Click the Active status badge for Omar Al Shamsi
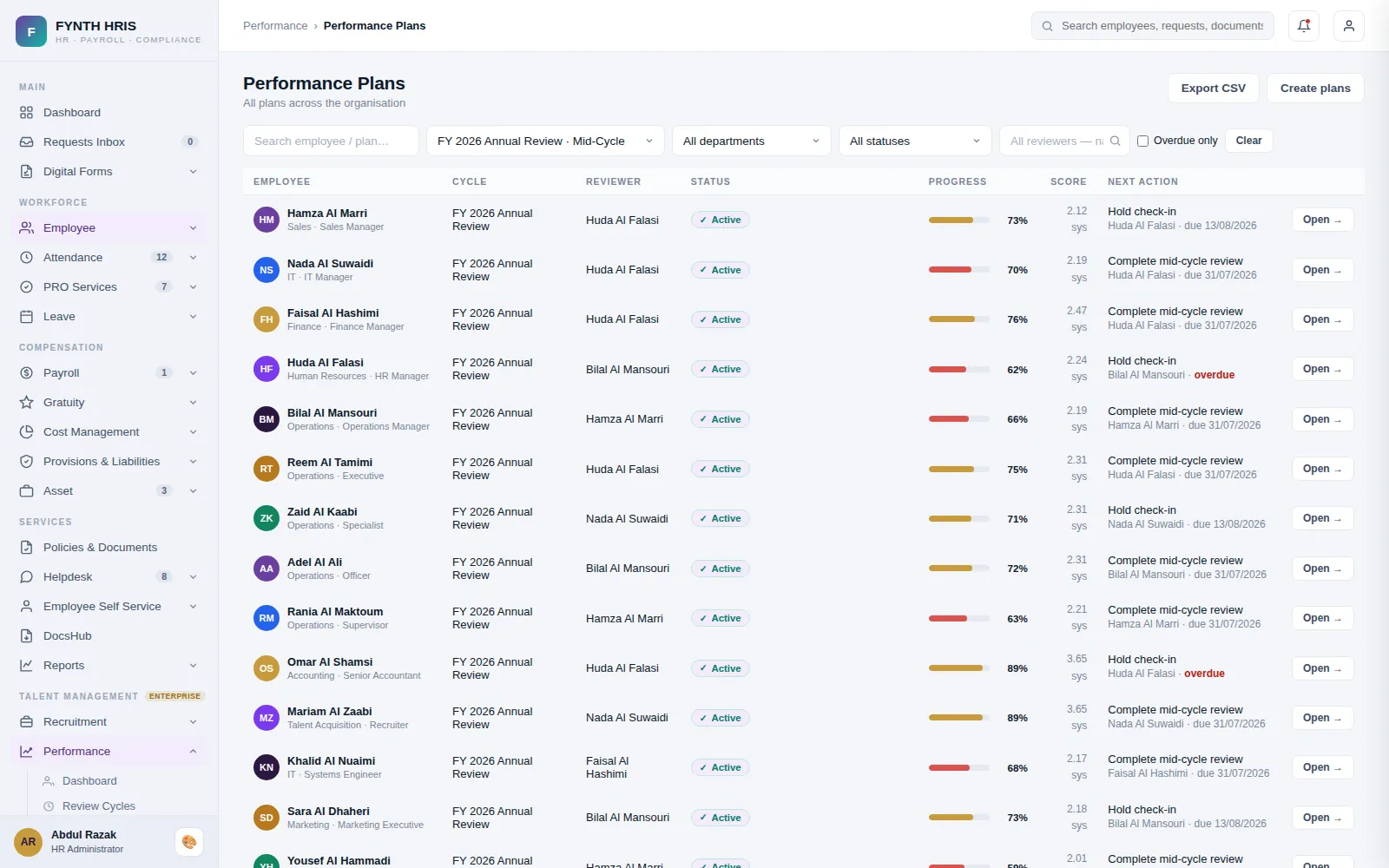1389x868 pixels. 721,668
